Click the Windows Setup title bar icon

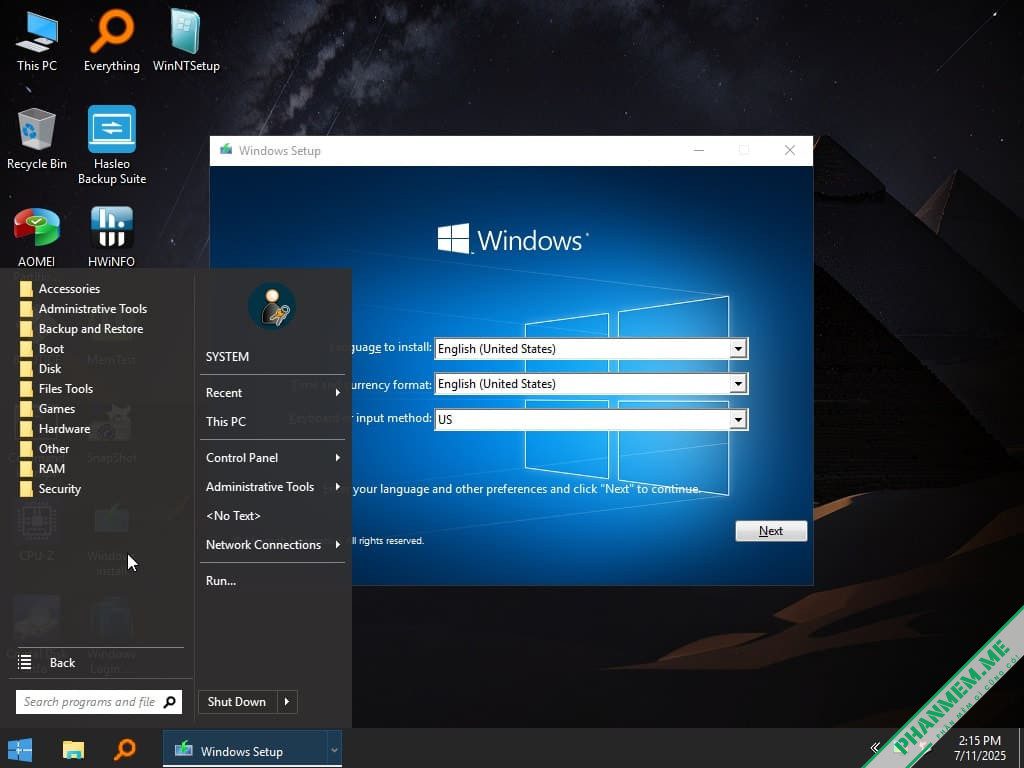226,150
